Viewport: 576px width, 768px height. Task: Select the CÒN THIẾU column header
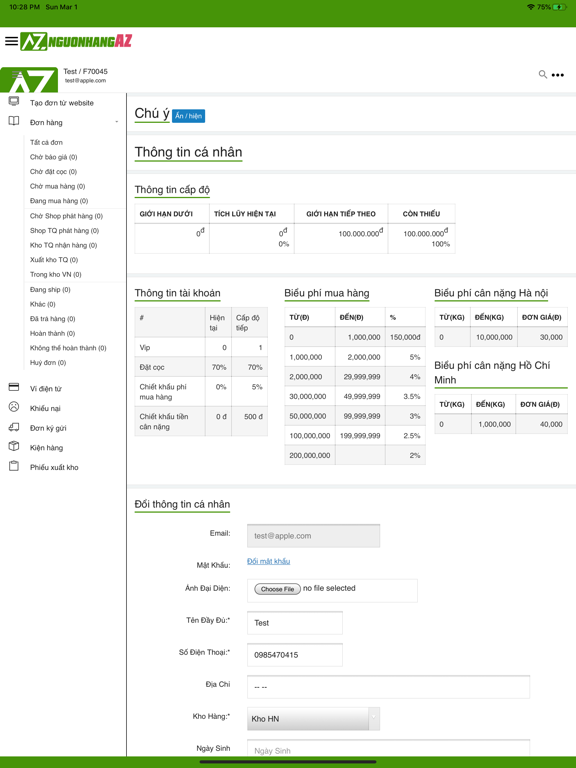point(421,214)
